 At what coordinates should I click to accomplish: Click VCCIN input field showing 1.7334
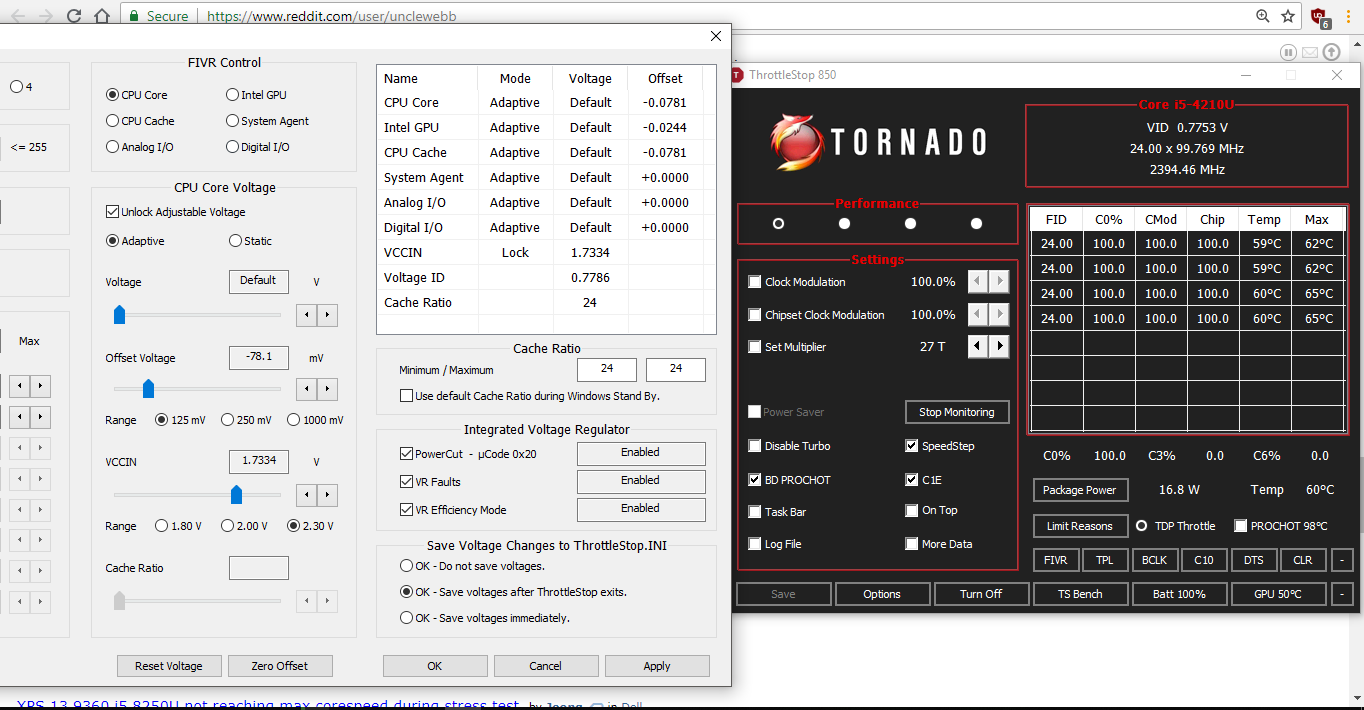tap(259, 461)
